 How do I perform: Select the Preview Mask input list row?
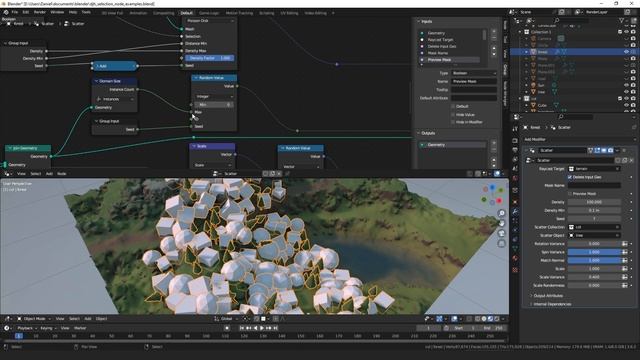[450, 60]
